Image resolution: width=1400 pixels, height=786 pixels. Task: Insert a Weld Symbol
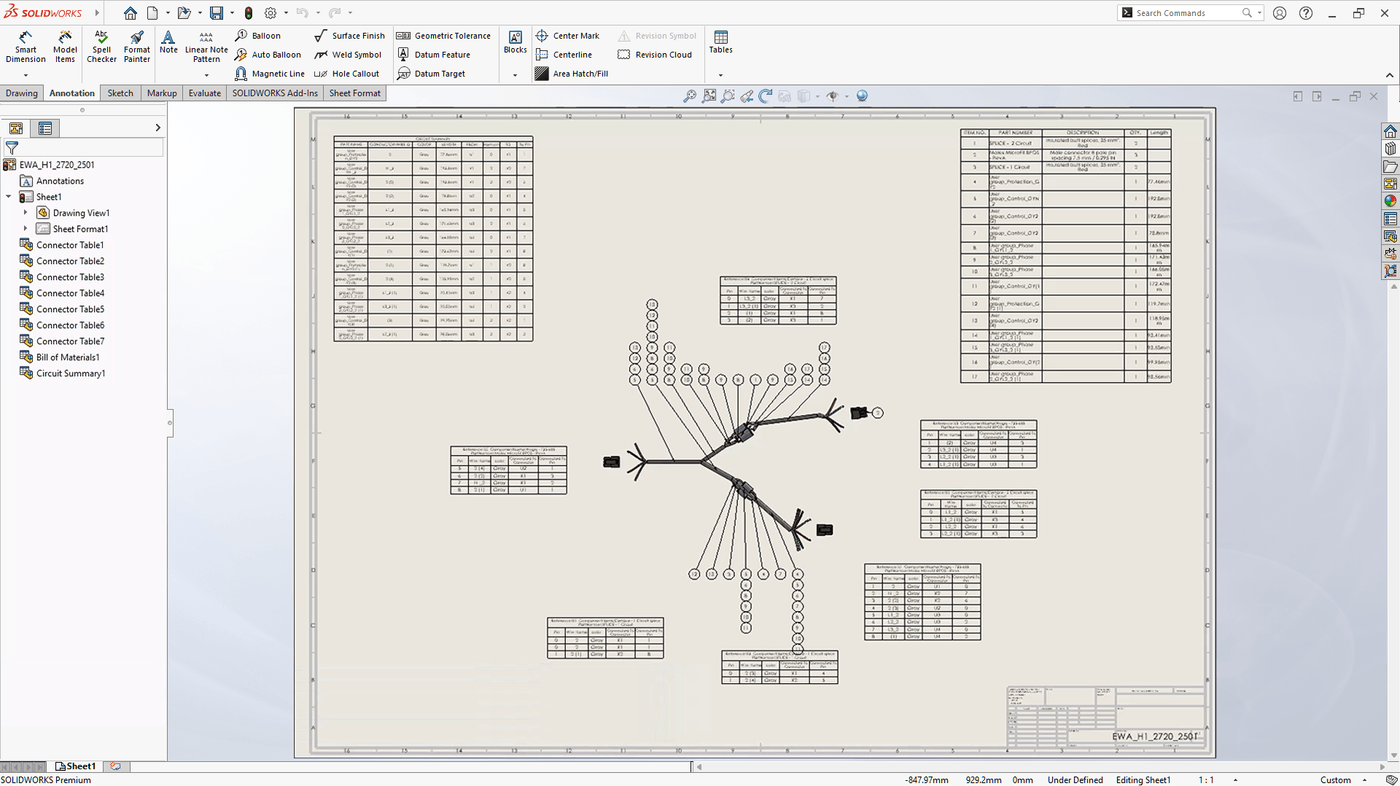349,54
